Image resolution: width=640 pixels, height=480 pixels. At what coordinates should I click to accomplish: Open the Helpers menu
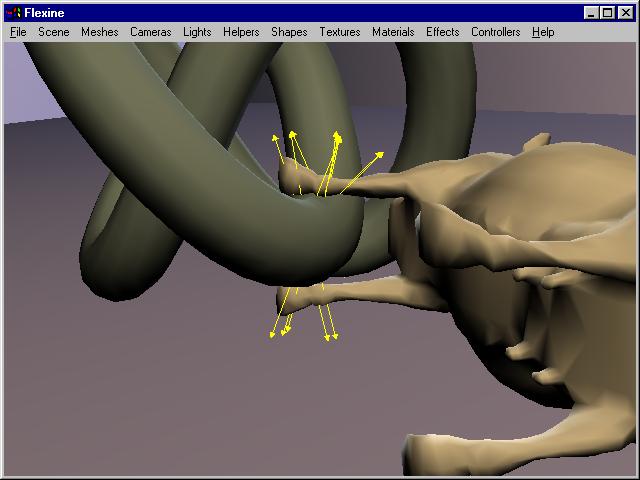[241, 32]
